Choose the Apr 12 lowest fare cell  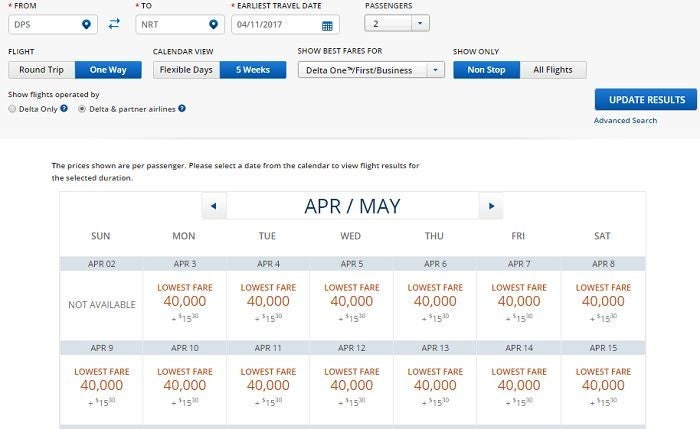351,385
